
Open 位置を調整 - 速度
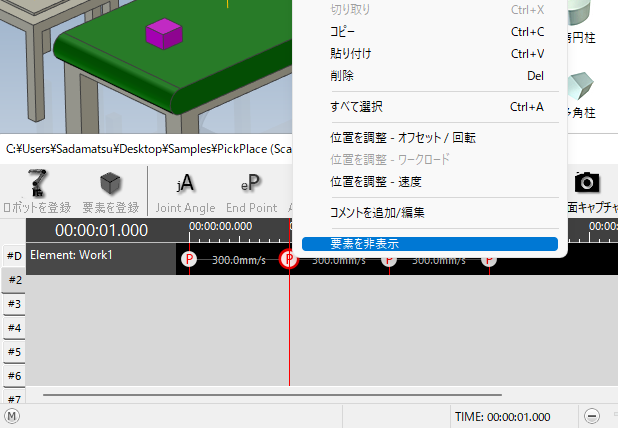(430, 182)
